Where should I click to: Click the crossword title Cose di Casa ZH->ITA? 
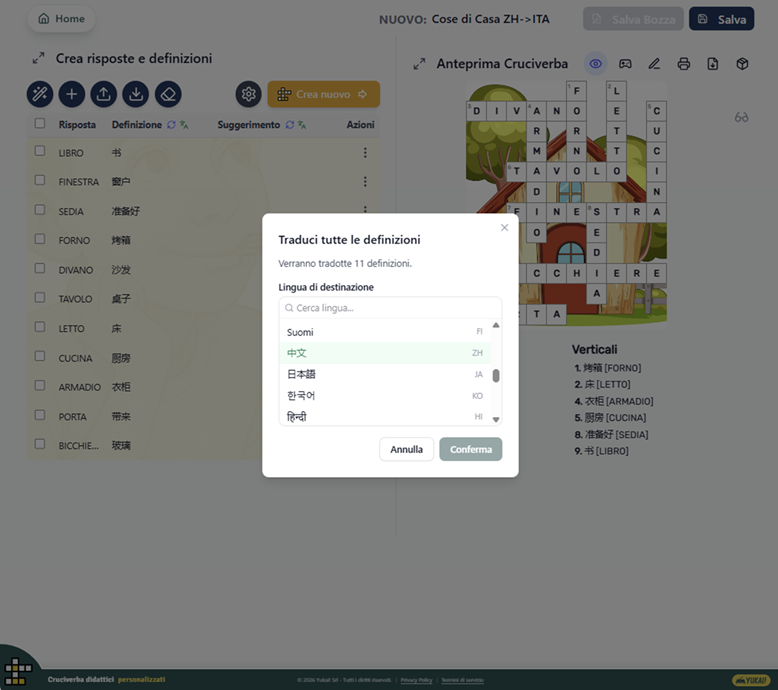pyautogui.click(x=490, y=19)
